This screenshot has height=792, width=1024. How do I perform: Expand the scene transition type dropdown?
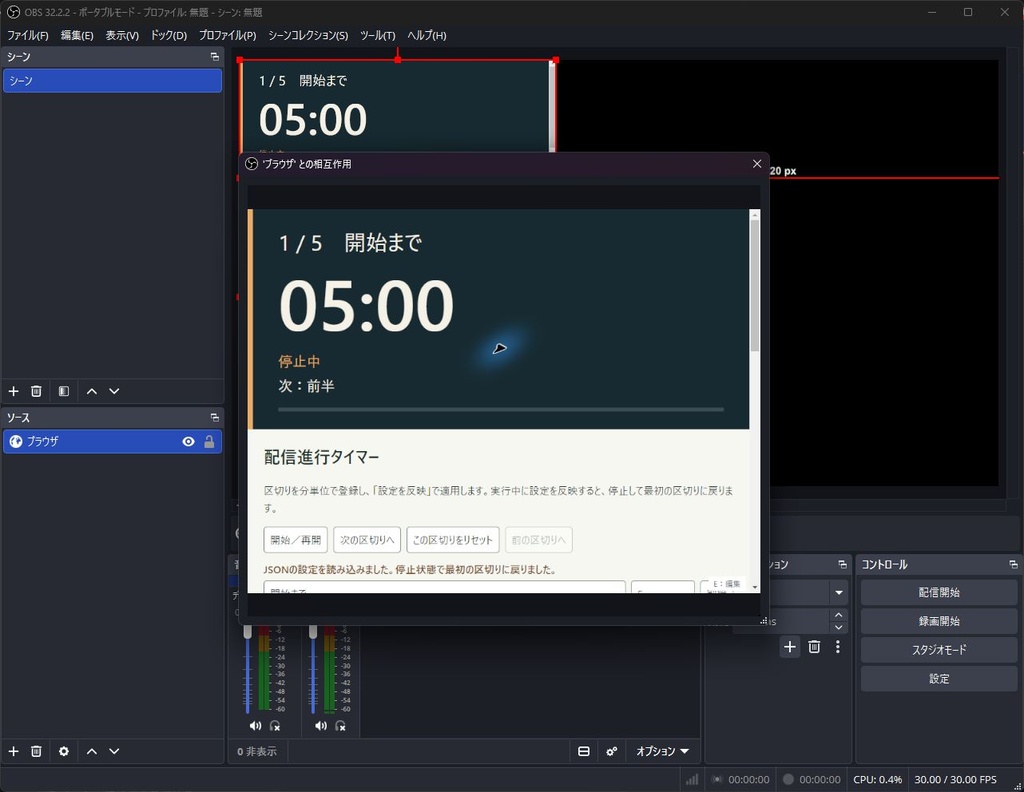coord(839,593)
